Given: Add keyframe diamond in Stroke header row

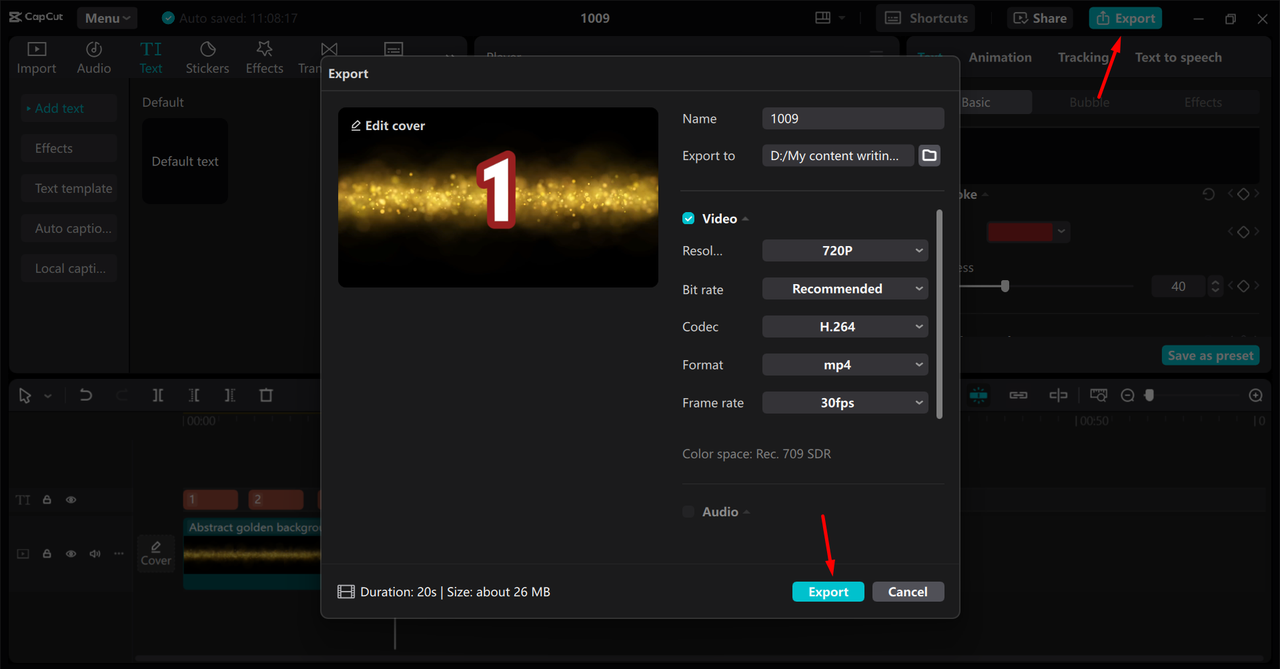Looking at the screenshot, I should pyautogui.click(x=1243, y=194).
